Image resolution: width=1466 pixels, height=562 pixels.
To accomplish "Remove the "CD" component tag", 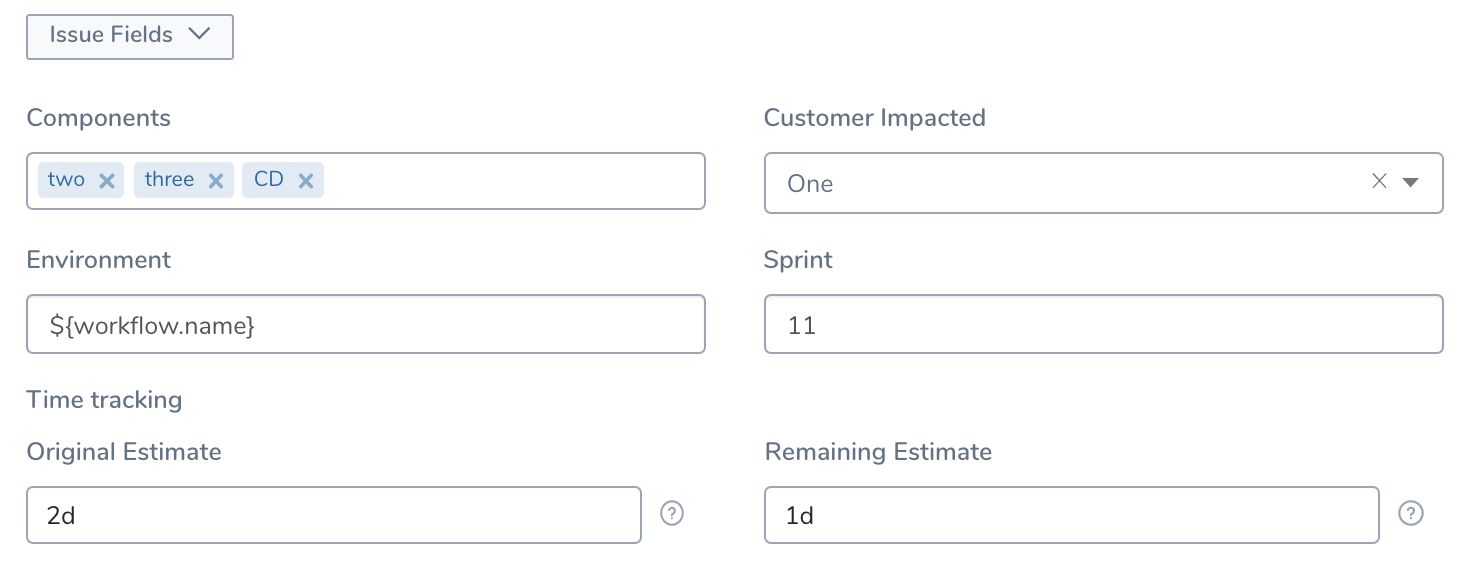I will (306, 181).
